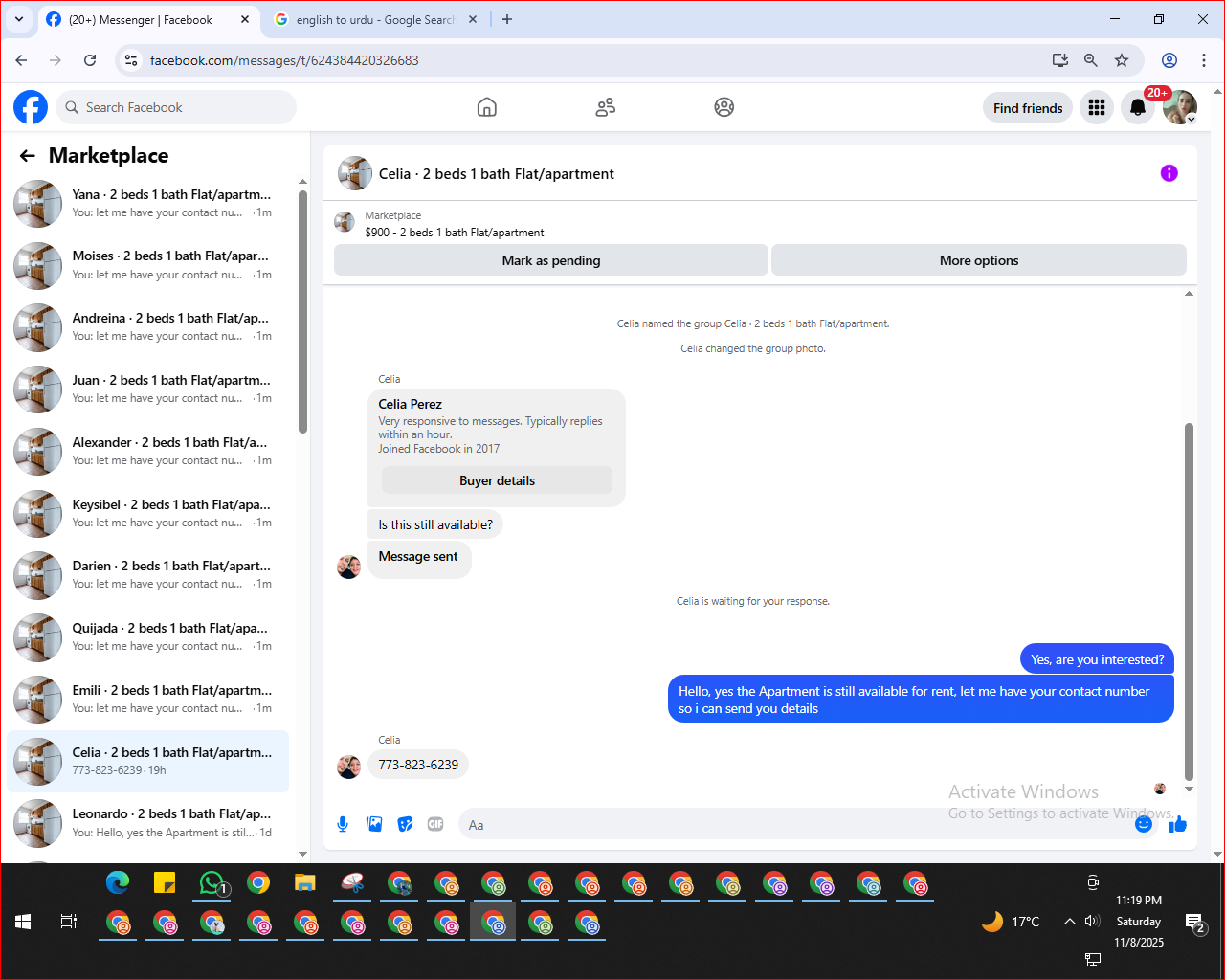The height and width of the screenshot is (980, 1225).
Task: Open the browser zoom icon
Action: 1090,60
